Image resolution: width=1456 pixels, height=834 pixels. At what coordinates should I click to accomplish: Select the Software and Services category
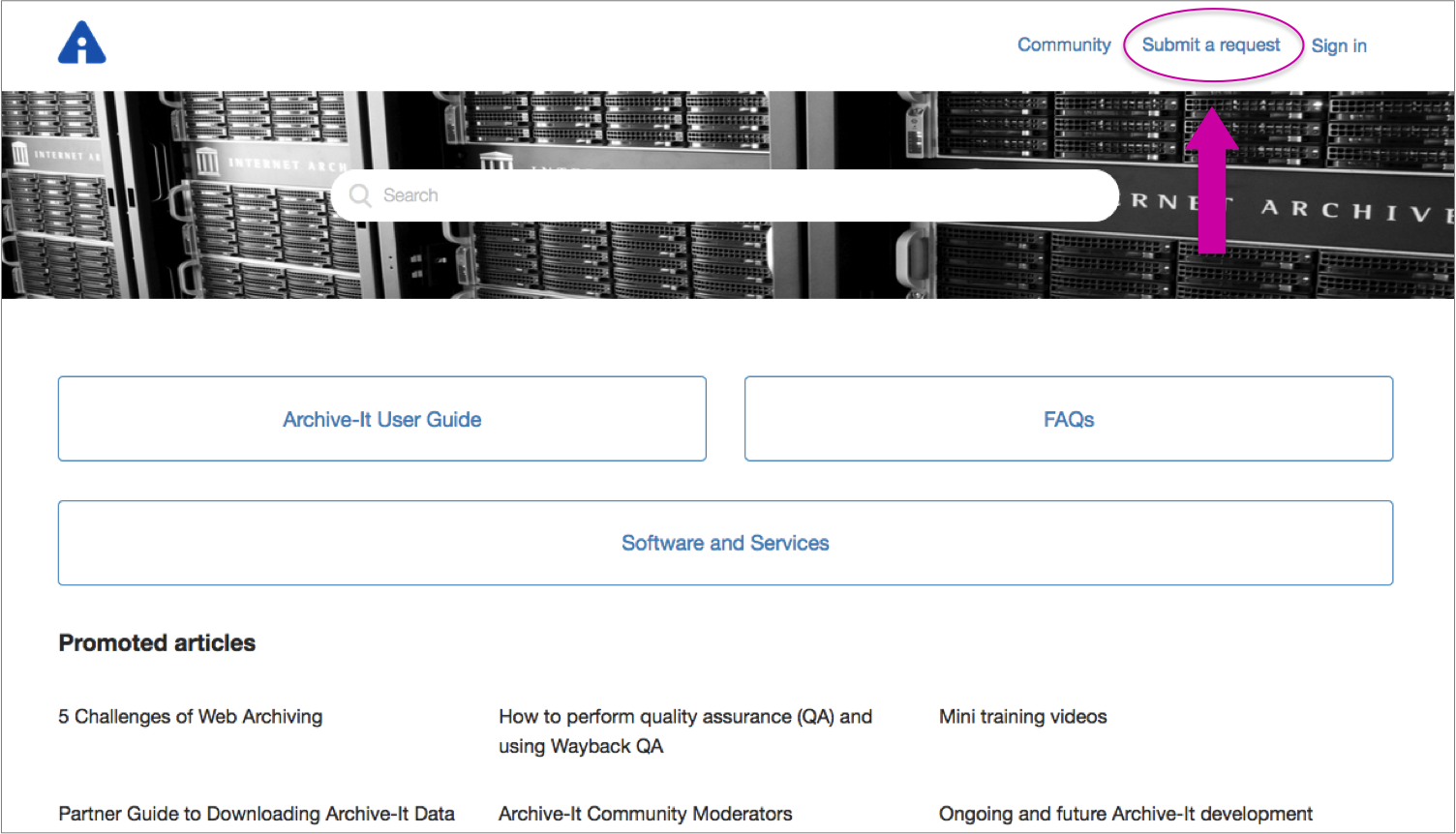pos(725,543)
